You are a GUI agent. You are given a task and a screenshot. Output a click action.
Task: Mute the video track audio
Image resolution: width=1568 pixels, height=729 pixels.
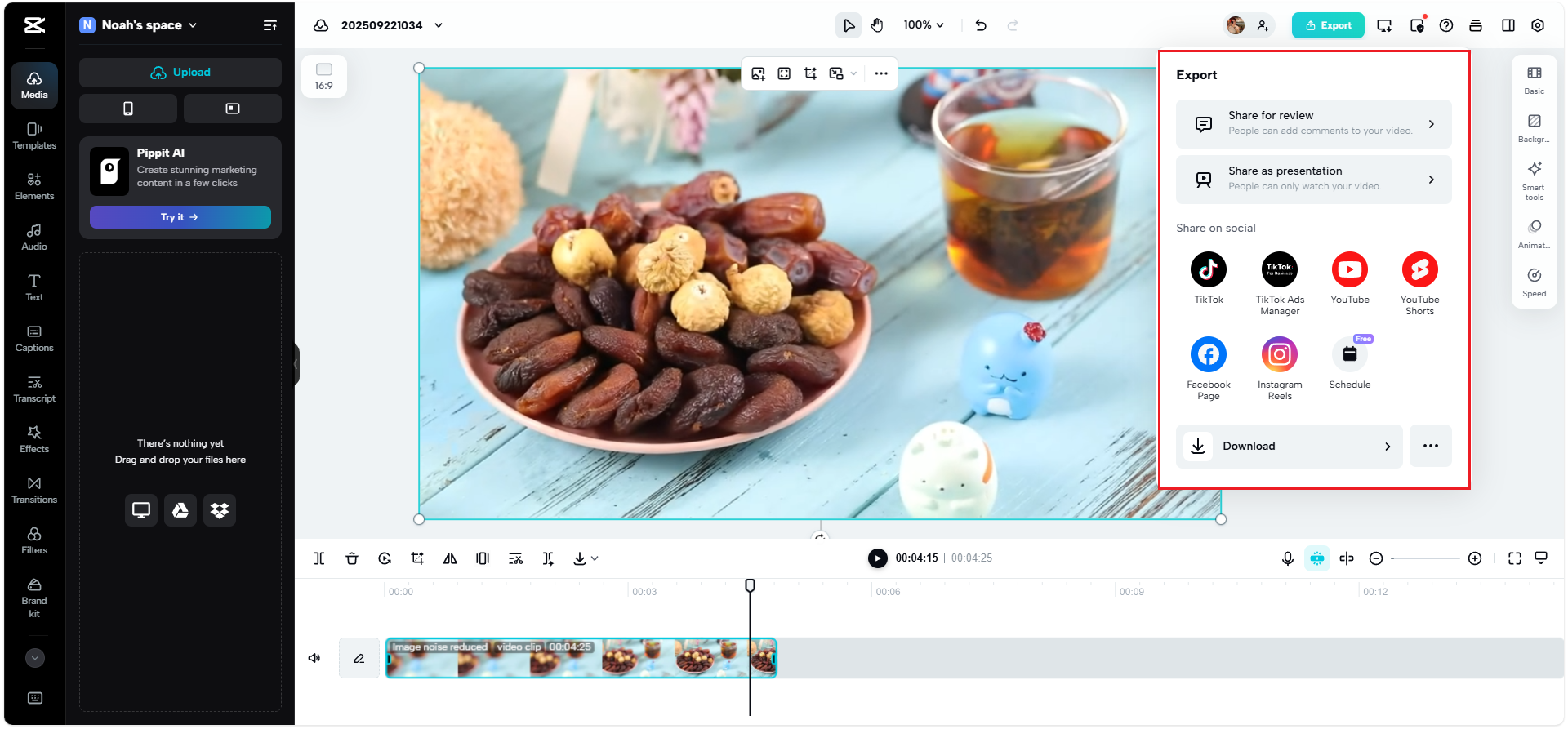pos(314,658)
